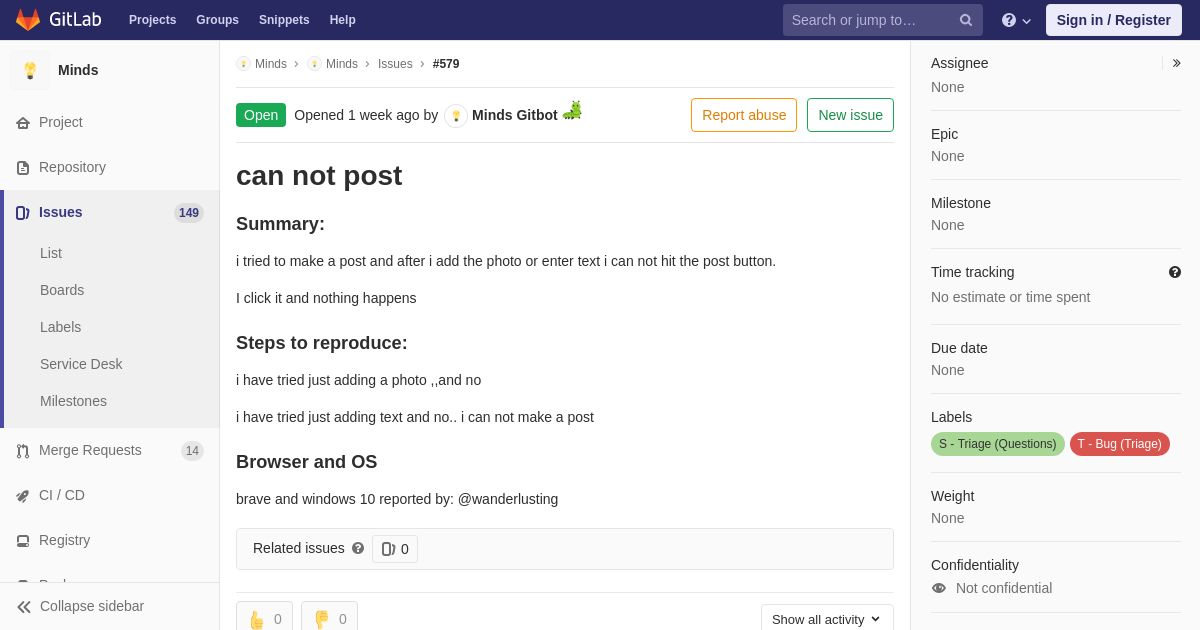Open issue Boards

point(62,290)
